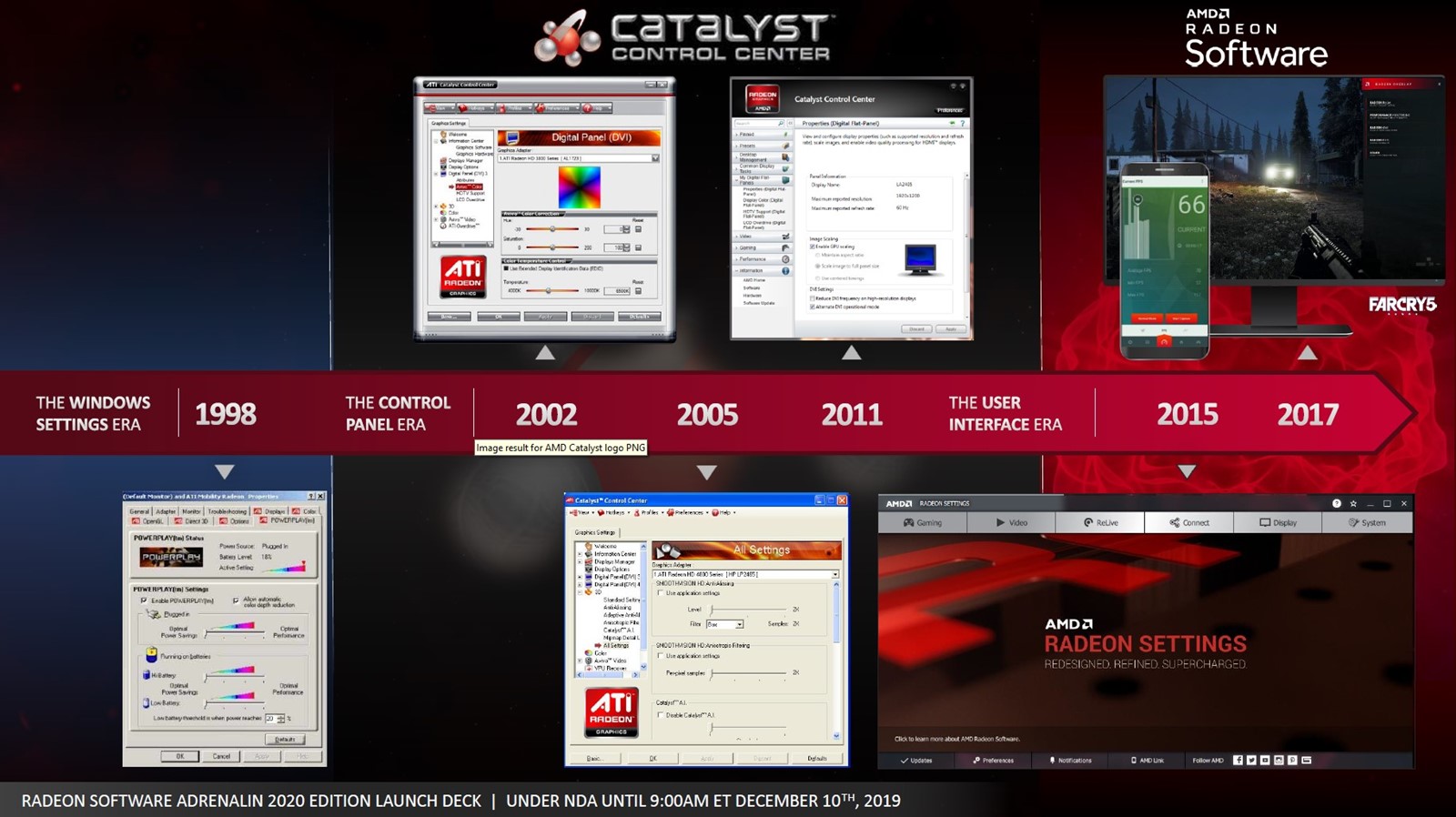Click the 2011 marker on the timeline
Viewport: 1456px width, 817px height.
pyautogui.click(x=852, y=415)
